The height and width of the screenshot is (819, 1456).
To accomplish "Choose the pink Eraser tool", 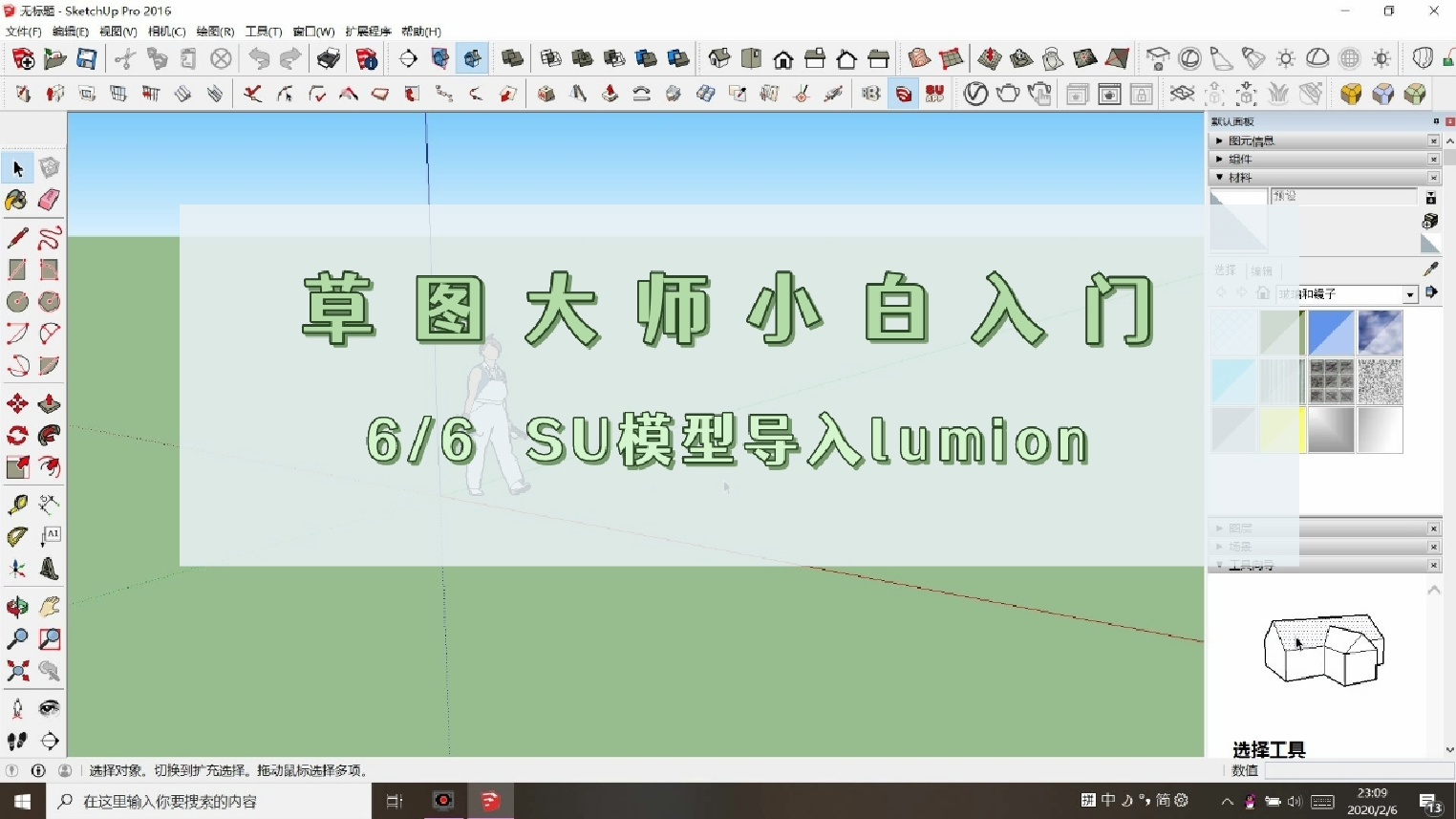I will 49,200.
